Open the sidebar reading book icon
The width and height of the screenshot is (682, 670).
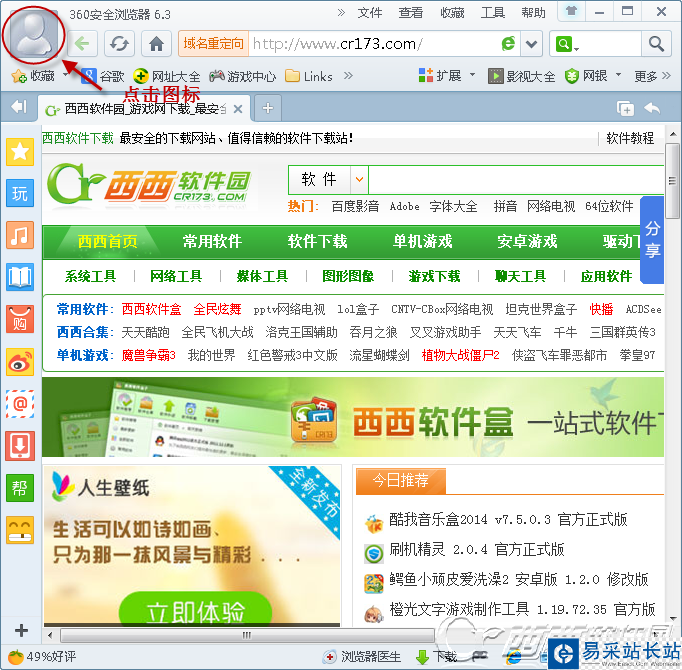(x=20, y=277)
